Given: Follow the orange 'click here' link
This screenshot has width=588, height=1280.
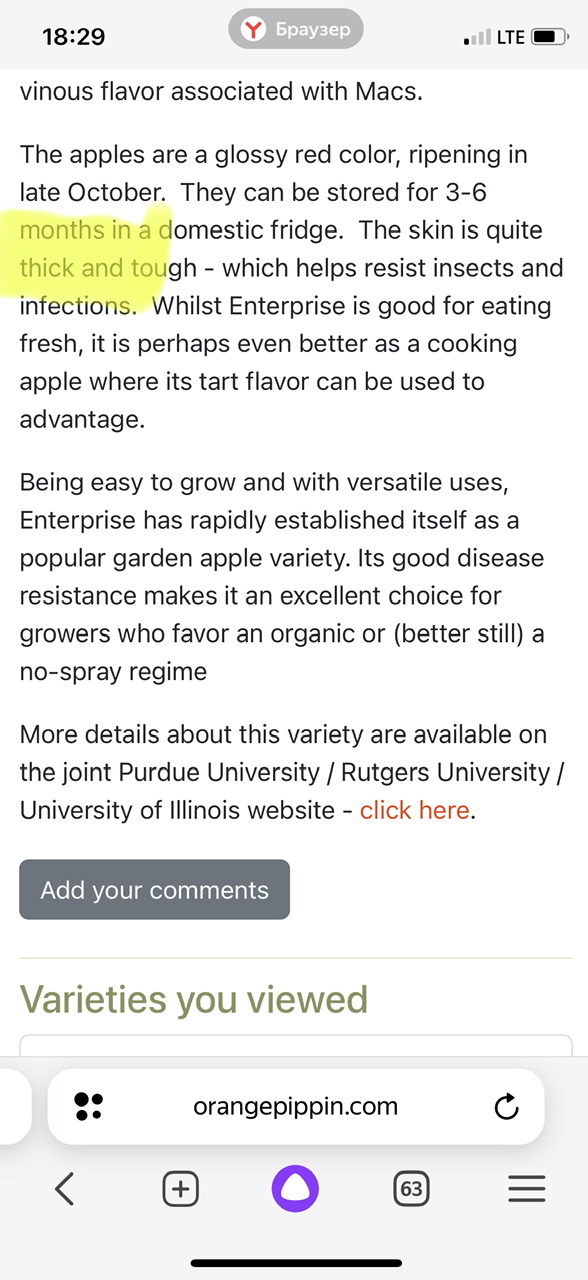Looking at the screenshot, I should (414, 810).
